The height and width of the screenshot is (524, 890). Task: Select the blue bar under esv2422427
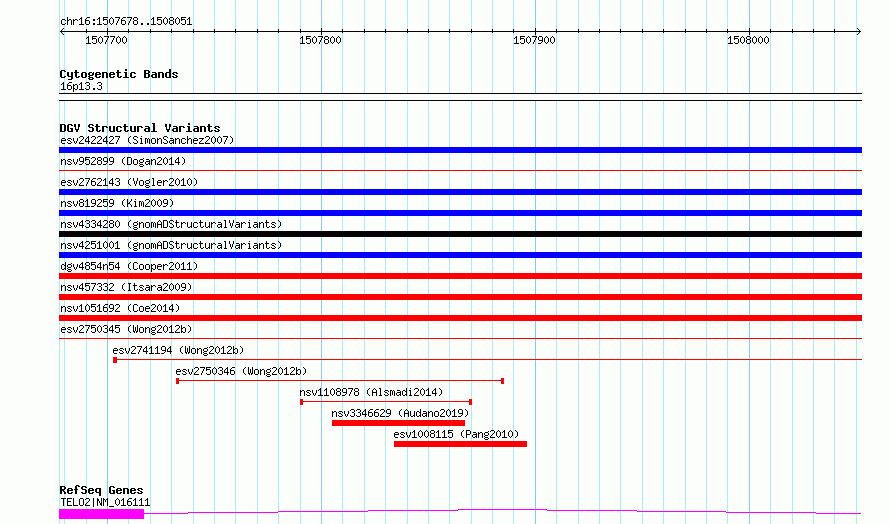click(460, 150)
